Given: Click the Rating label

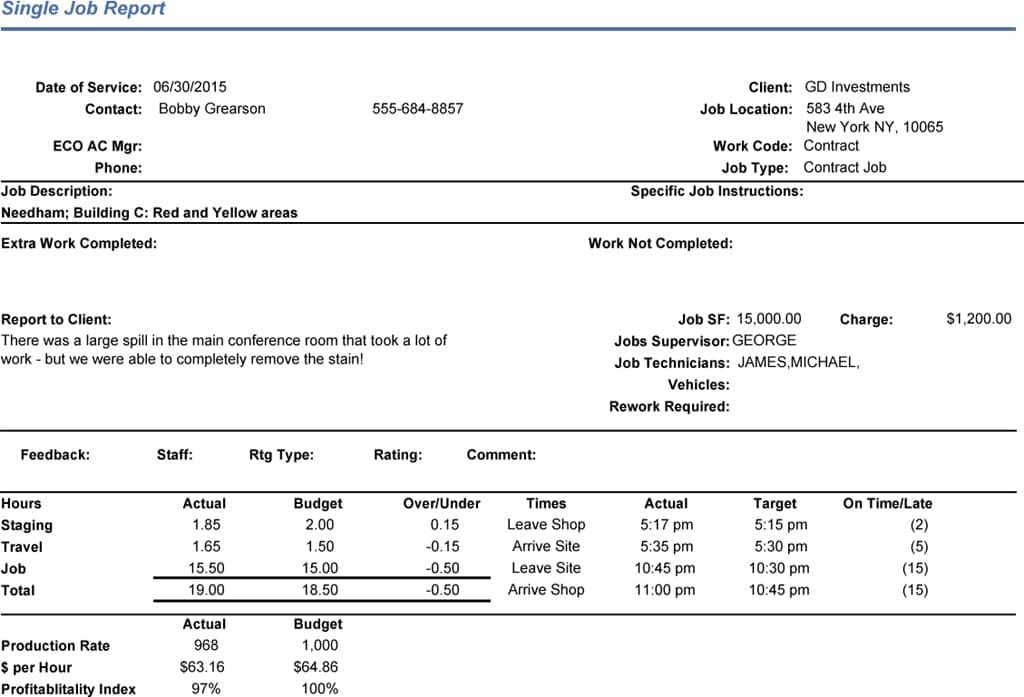Looking at the screenshot, I should point(398,455).
